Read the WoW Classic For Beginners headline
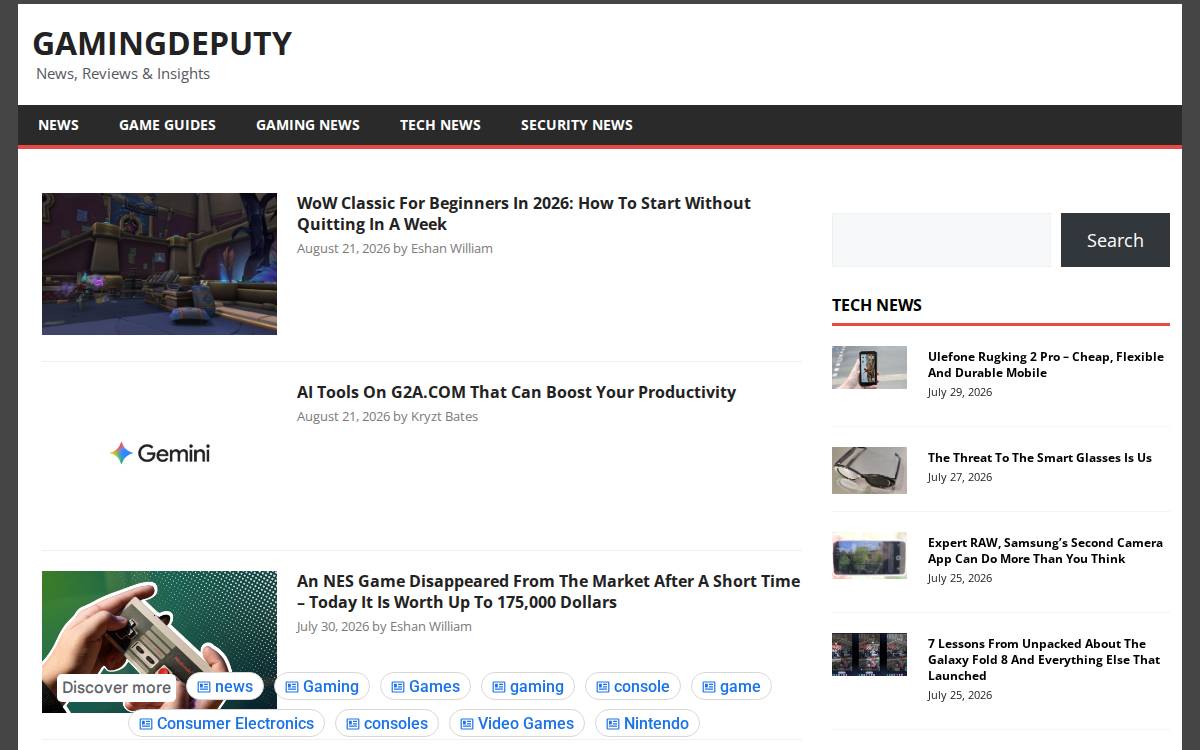This screenshot has height=750, width=1200. point(524,213)
